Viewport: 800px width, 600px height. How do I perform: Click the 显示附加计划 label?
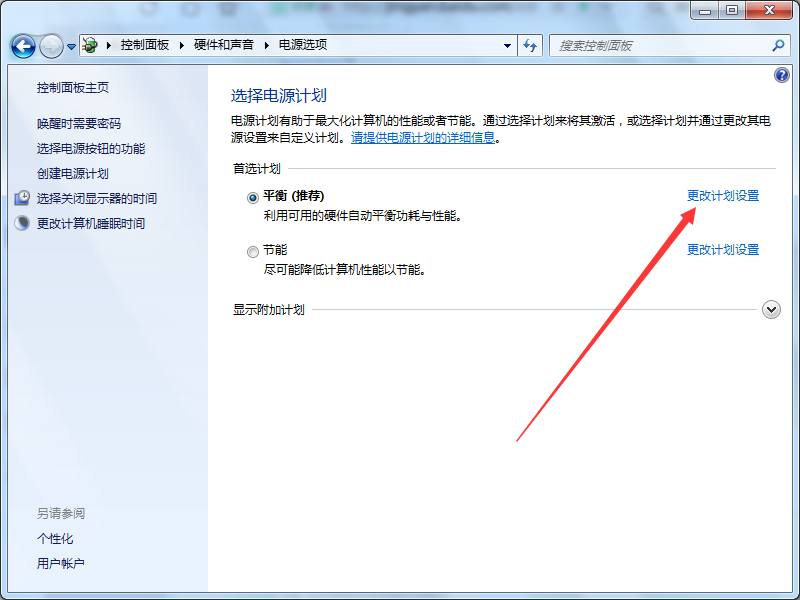point(269,310)
